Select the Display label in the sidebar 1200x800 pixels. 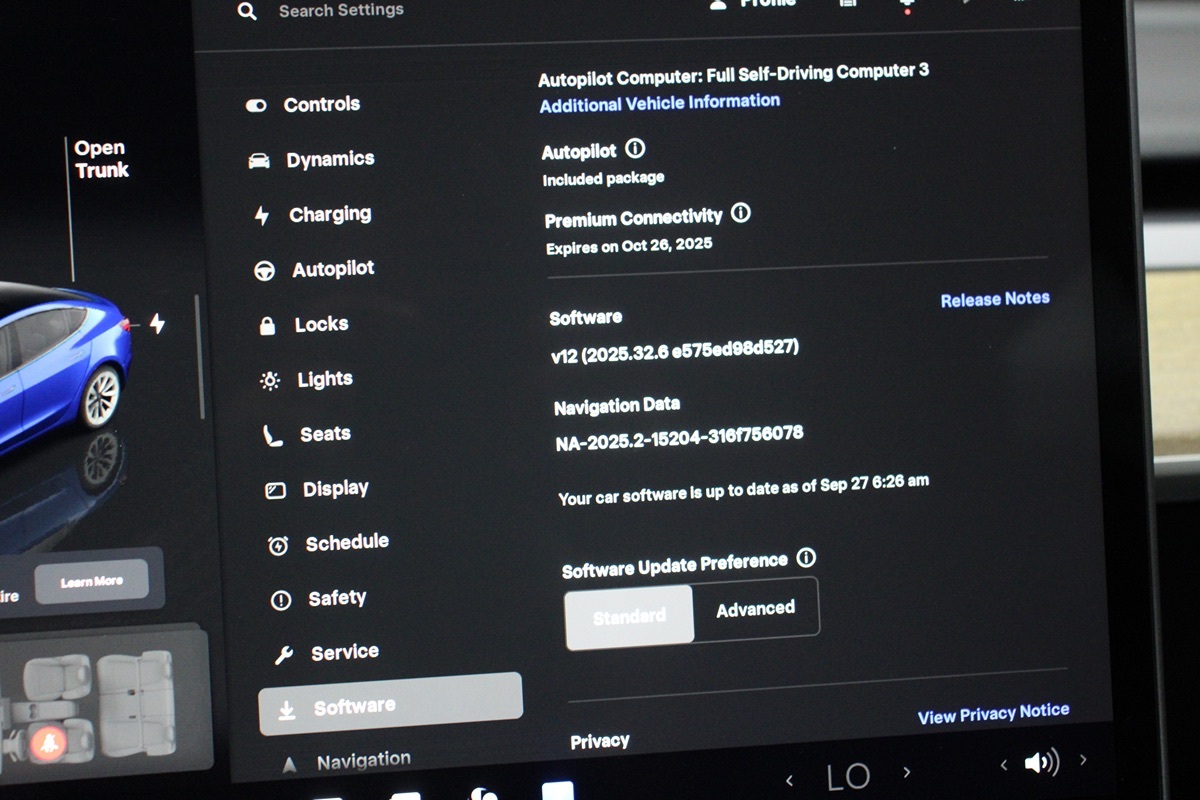(x=336, y=488)
